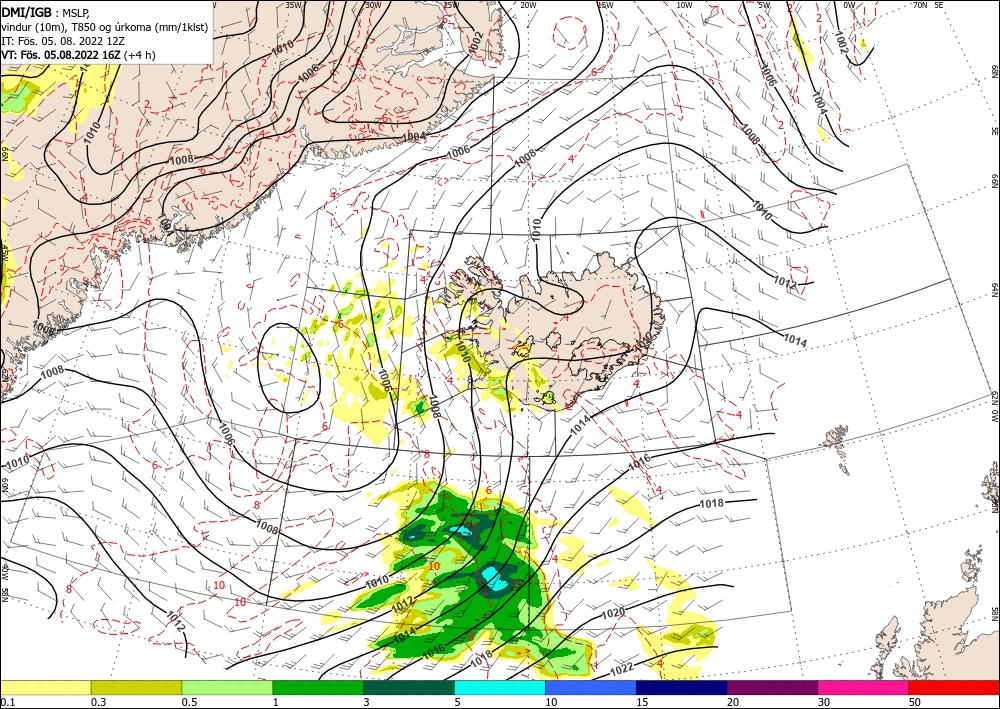Choose the purple 20–30 mm legend swatch
Image resolution: width=1000 pixels, height=709 pixels.
[x=772, y=687]
